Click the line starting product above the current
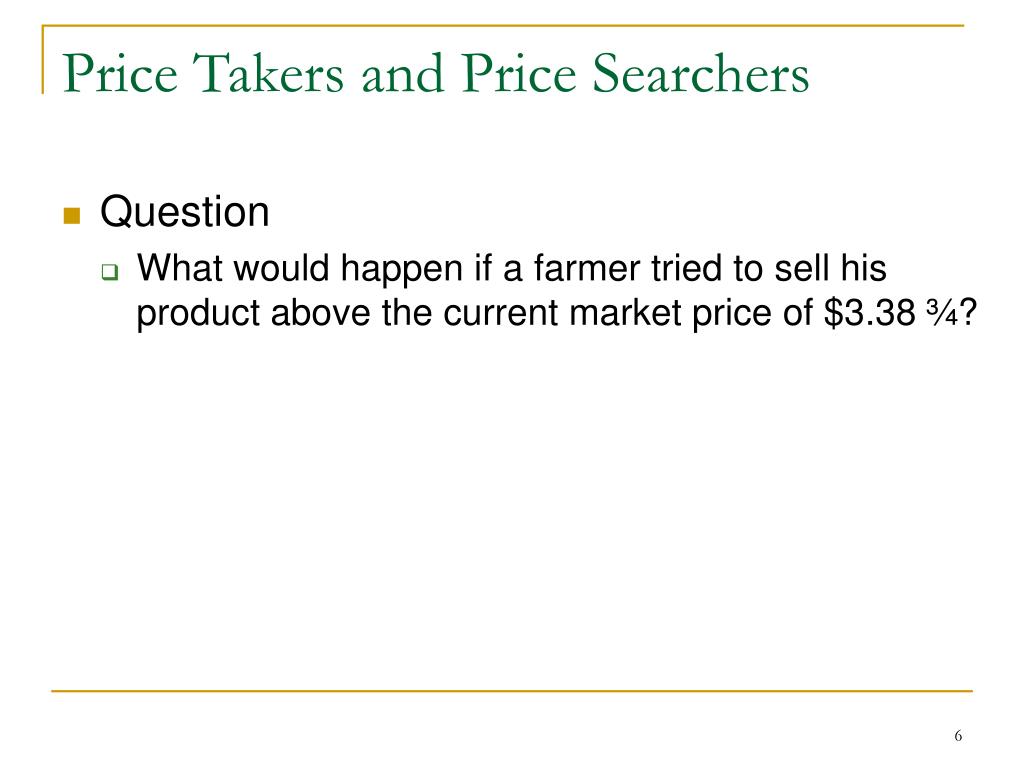Image resolution: width=1024 pixels, height=768 pixels. (x=556, y=313)
